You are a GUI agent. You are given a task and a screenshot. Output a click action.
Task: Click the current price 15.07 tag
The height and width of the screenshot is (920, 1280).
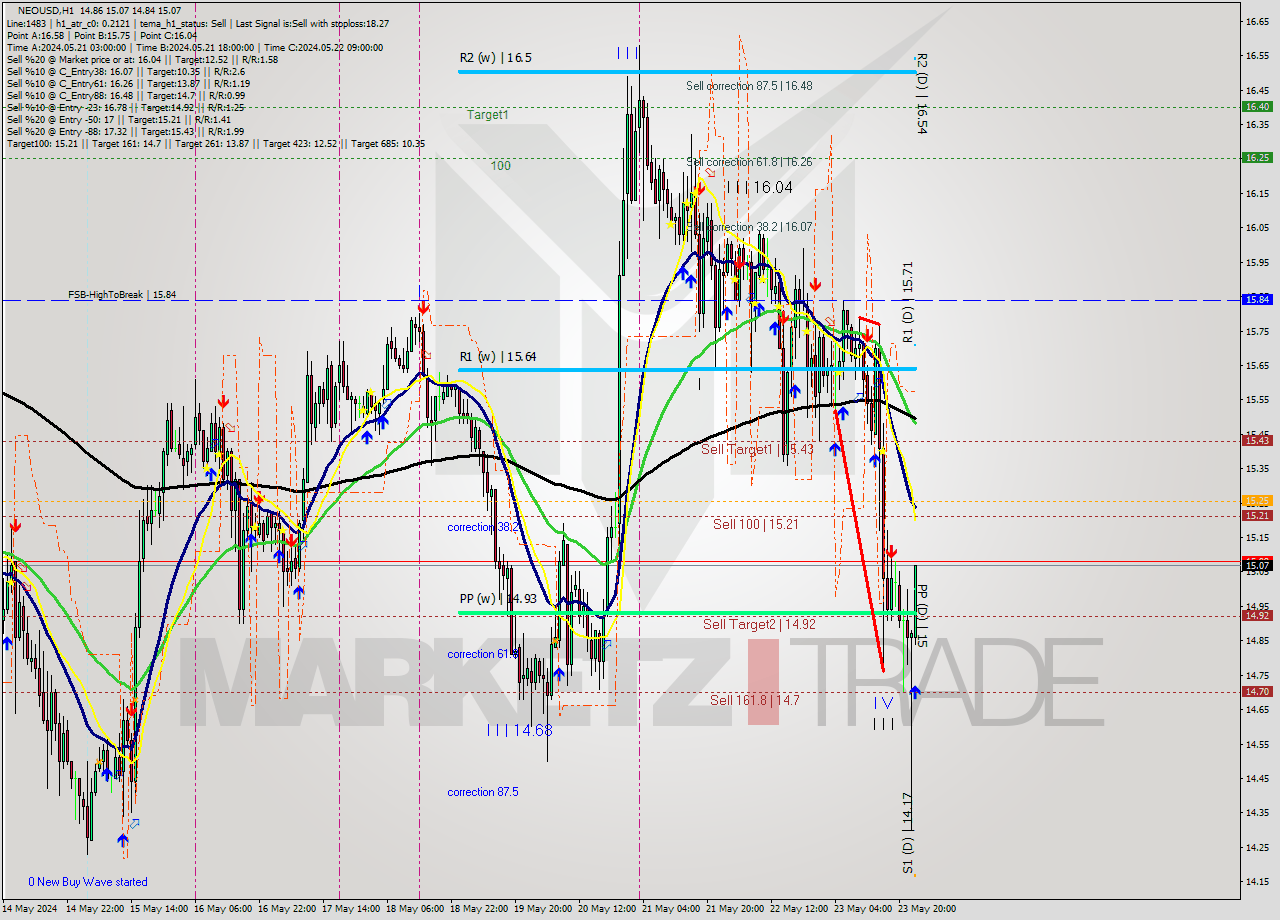1257,565
